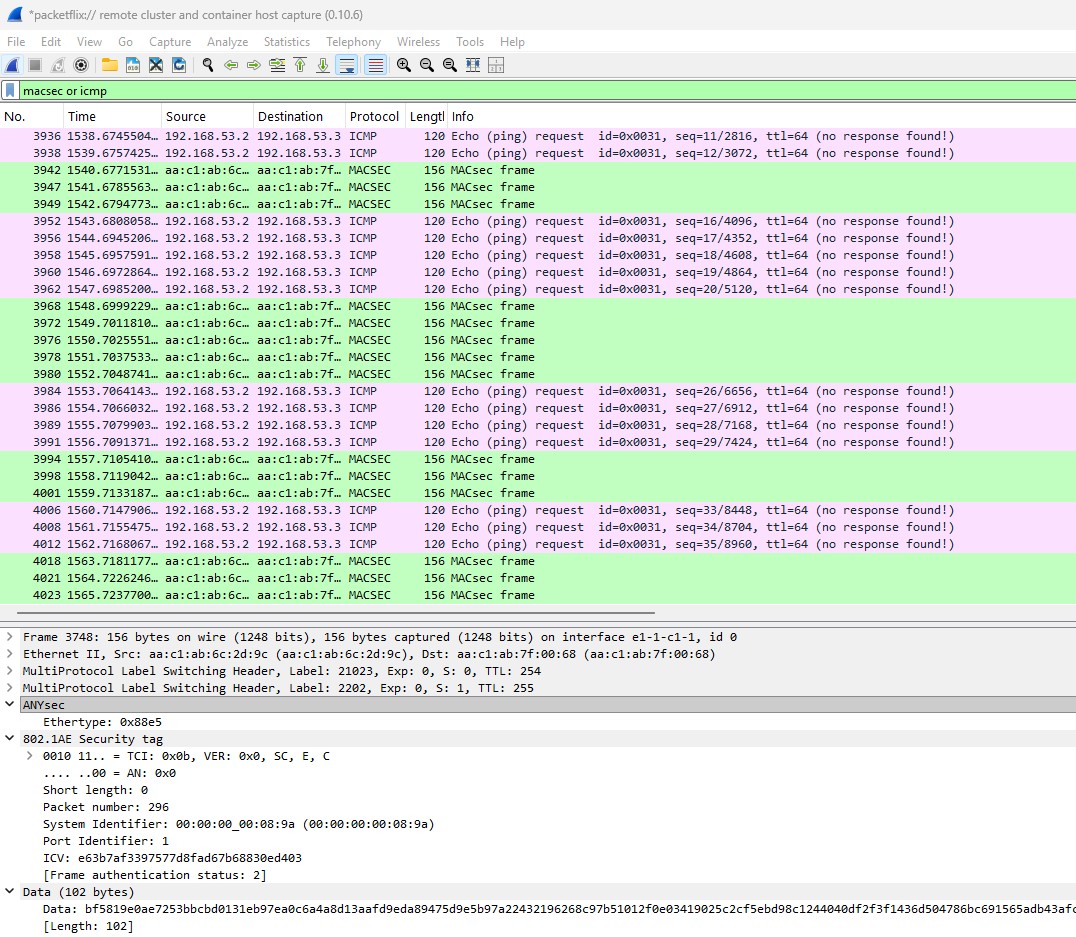Screen dimensions: 1076x937
Task: Go back to the previous packet
Action: [x=231, y=65]
